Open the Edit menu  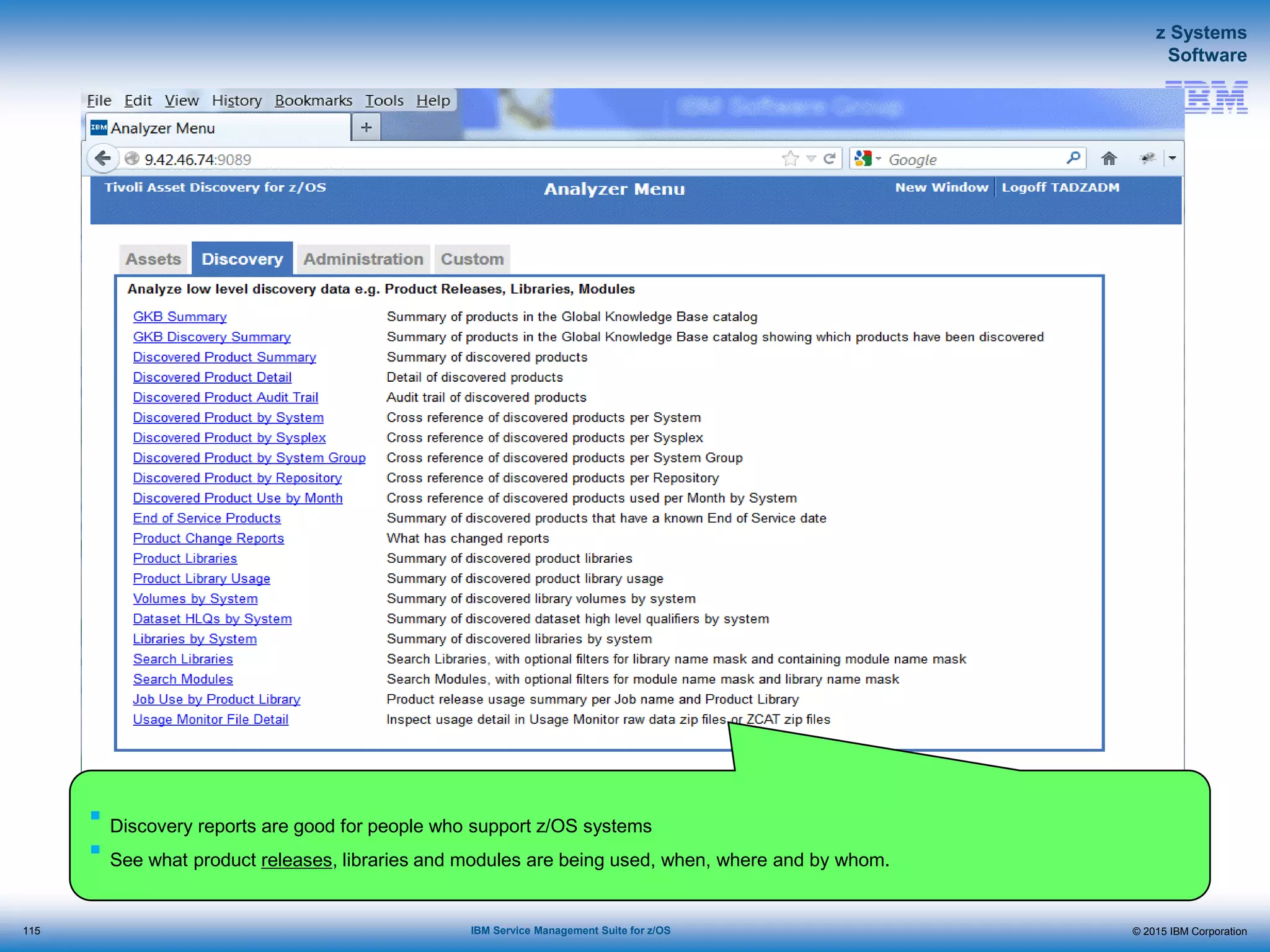click(138, 100)
